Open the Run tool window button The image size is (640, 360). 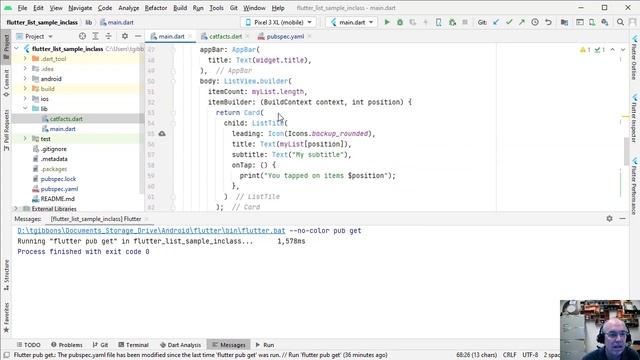264,345
